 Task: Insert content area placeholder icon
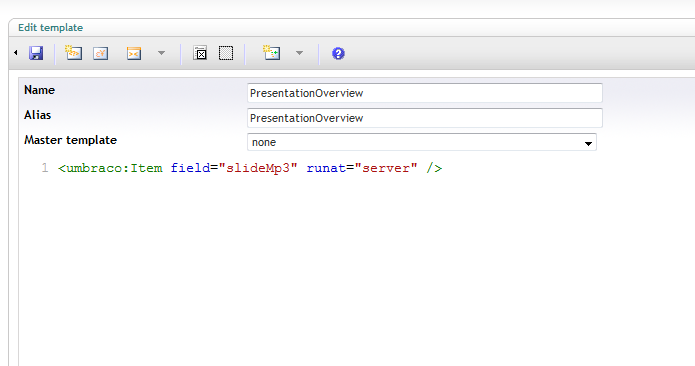point(200,53)
